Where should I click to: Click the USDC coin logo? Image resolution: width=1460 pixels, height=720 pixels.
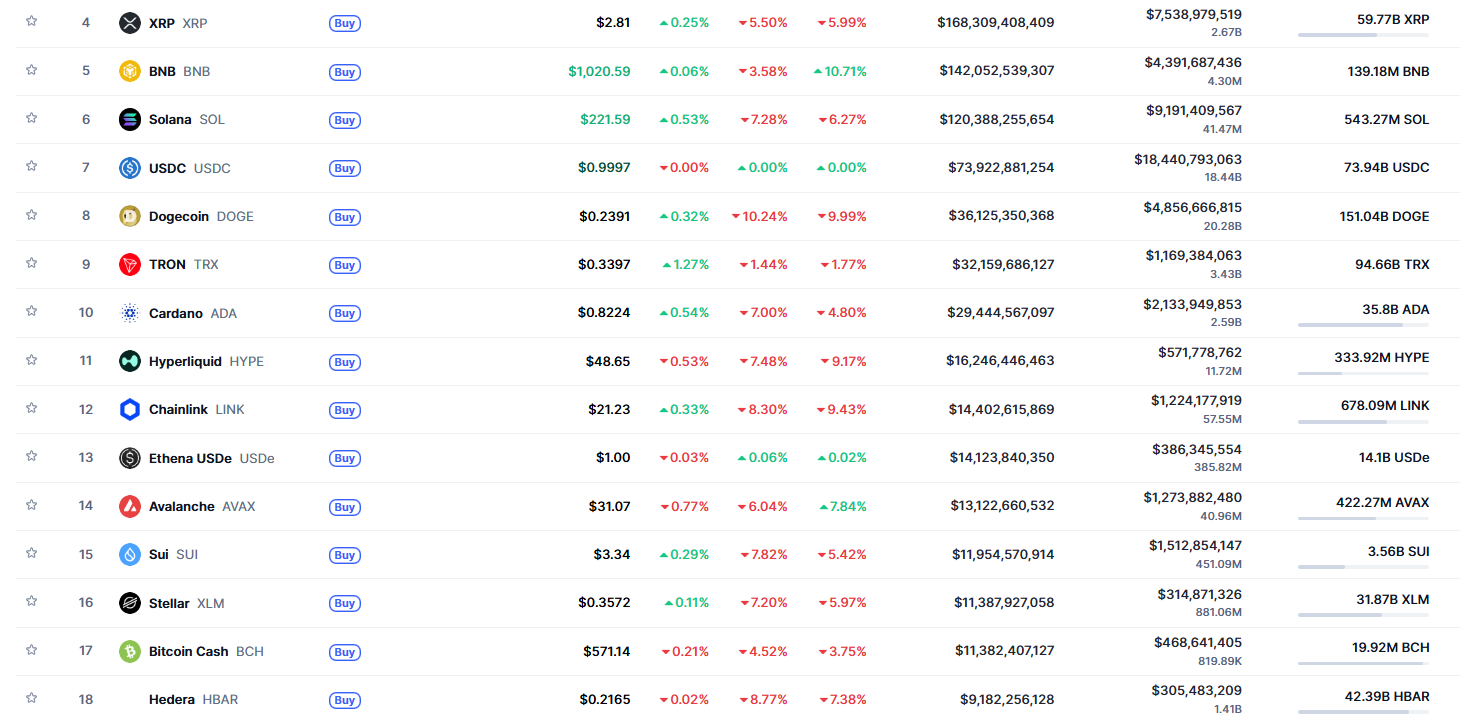tap(129, 168)
